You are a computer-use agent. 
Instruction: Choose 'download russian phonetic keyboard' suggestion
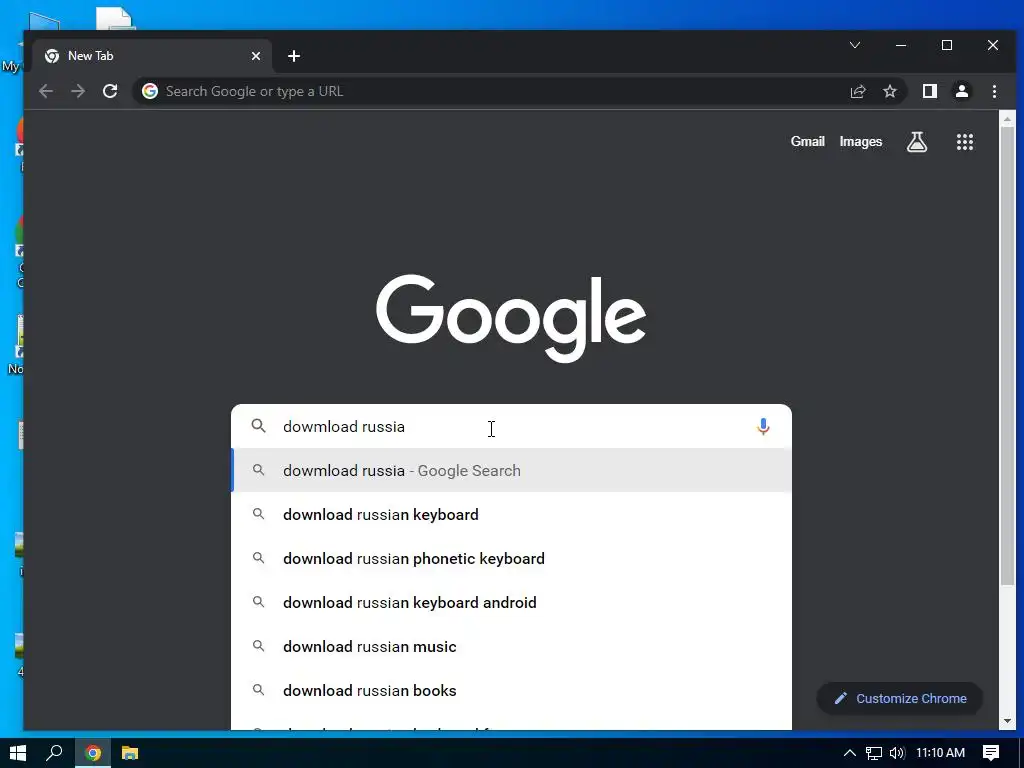point(511,558)
